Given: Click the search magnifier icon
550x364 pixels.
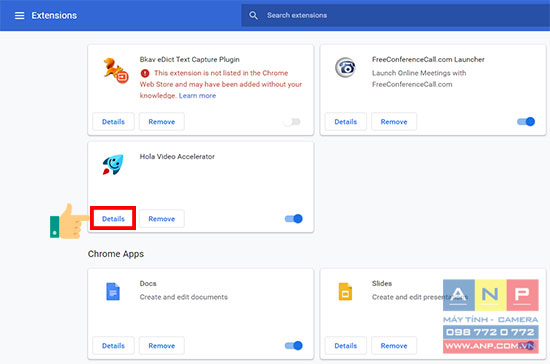Looking at the screenshot, I should pyautogui.click(x=253, y=15).
